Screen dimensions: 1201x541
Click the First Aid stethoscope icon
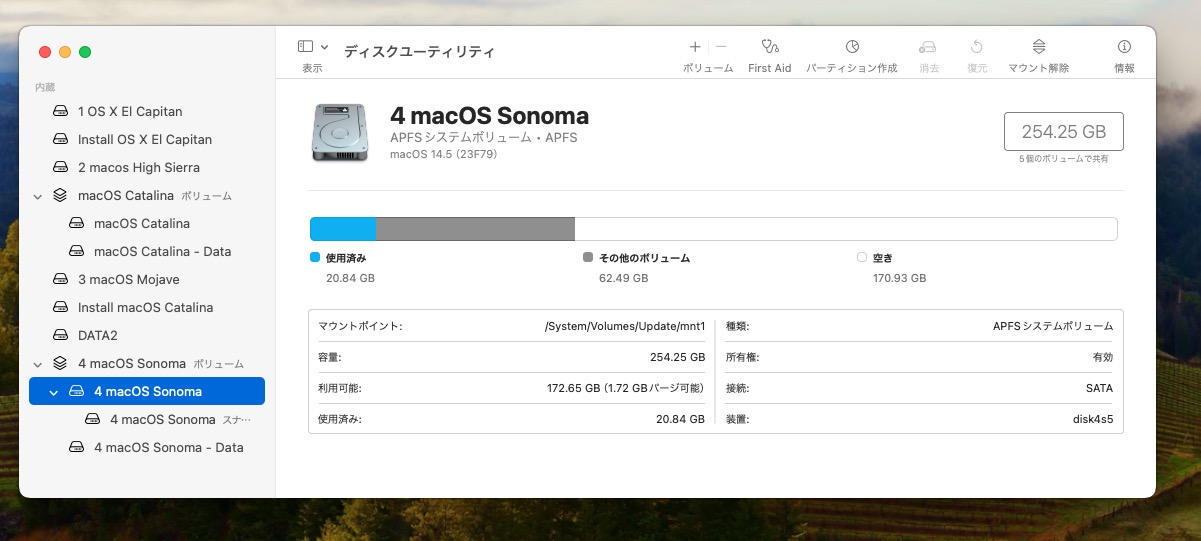[769, 47]
